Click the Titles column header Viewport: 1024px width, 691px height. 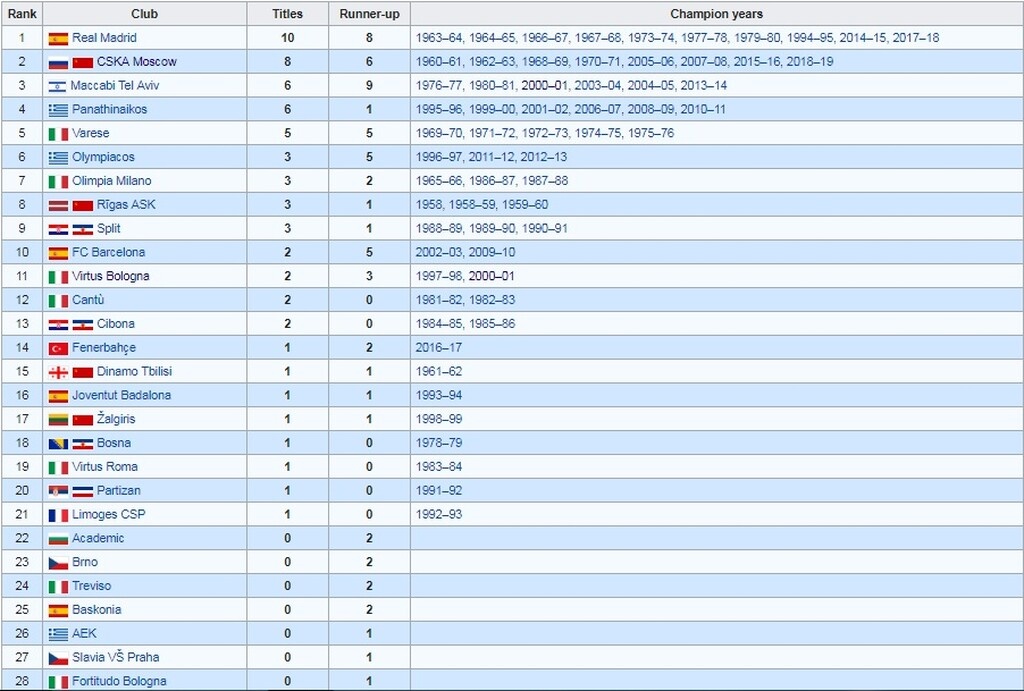[x=288, y=14]
